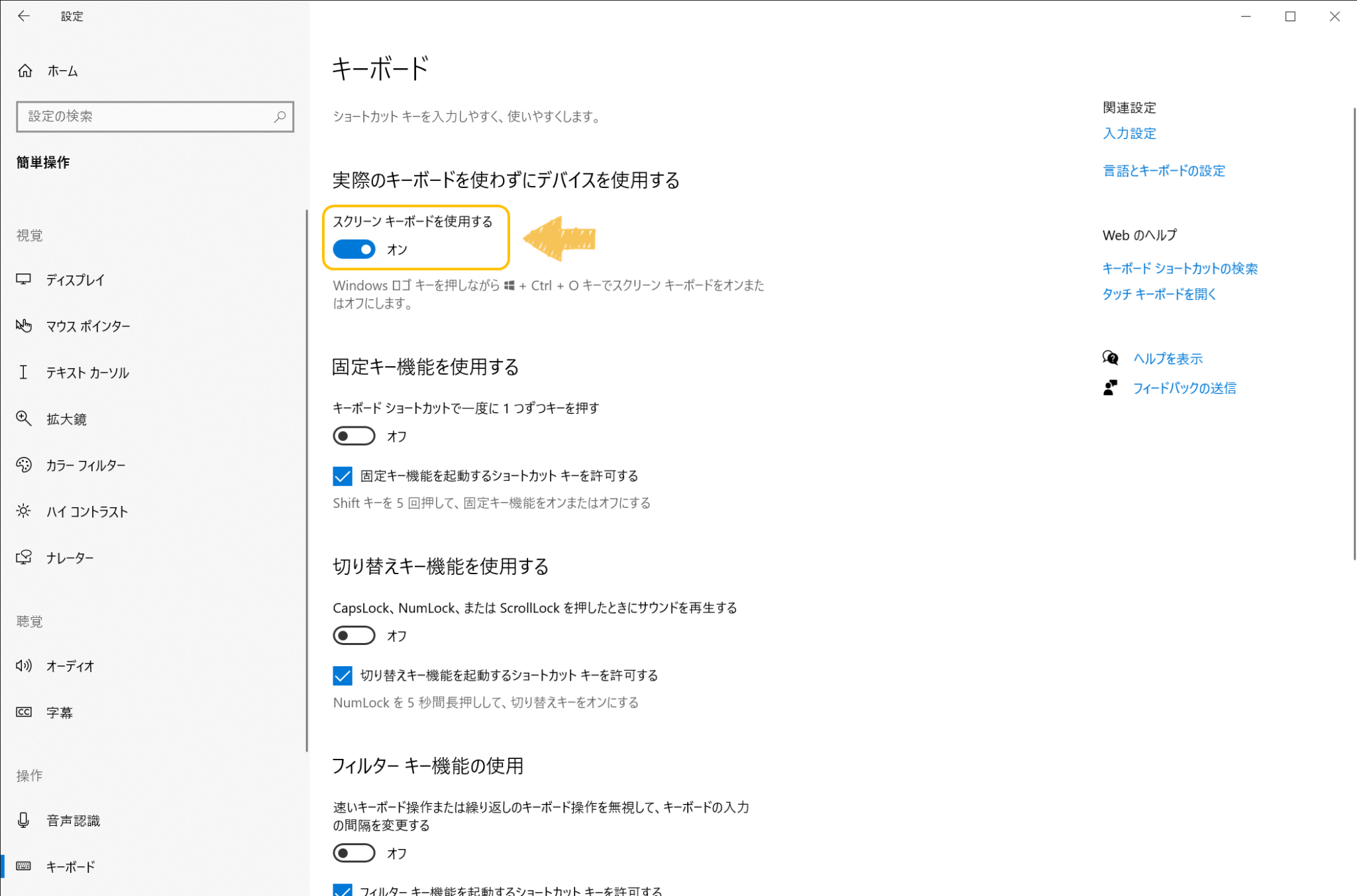Click the Color Filter palette icon
Screen dimensions: 1357x896
click(24, 465)
